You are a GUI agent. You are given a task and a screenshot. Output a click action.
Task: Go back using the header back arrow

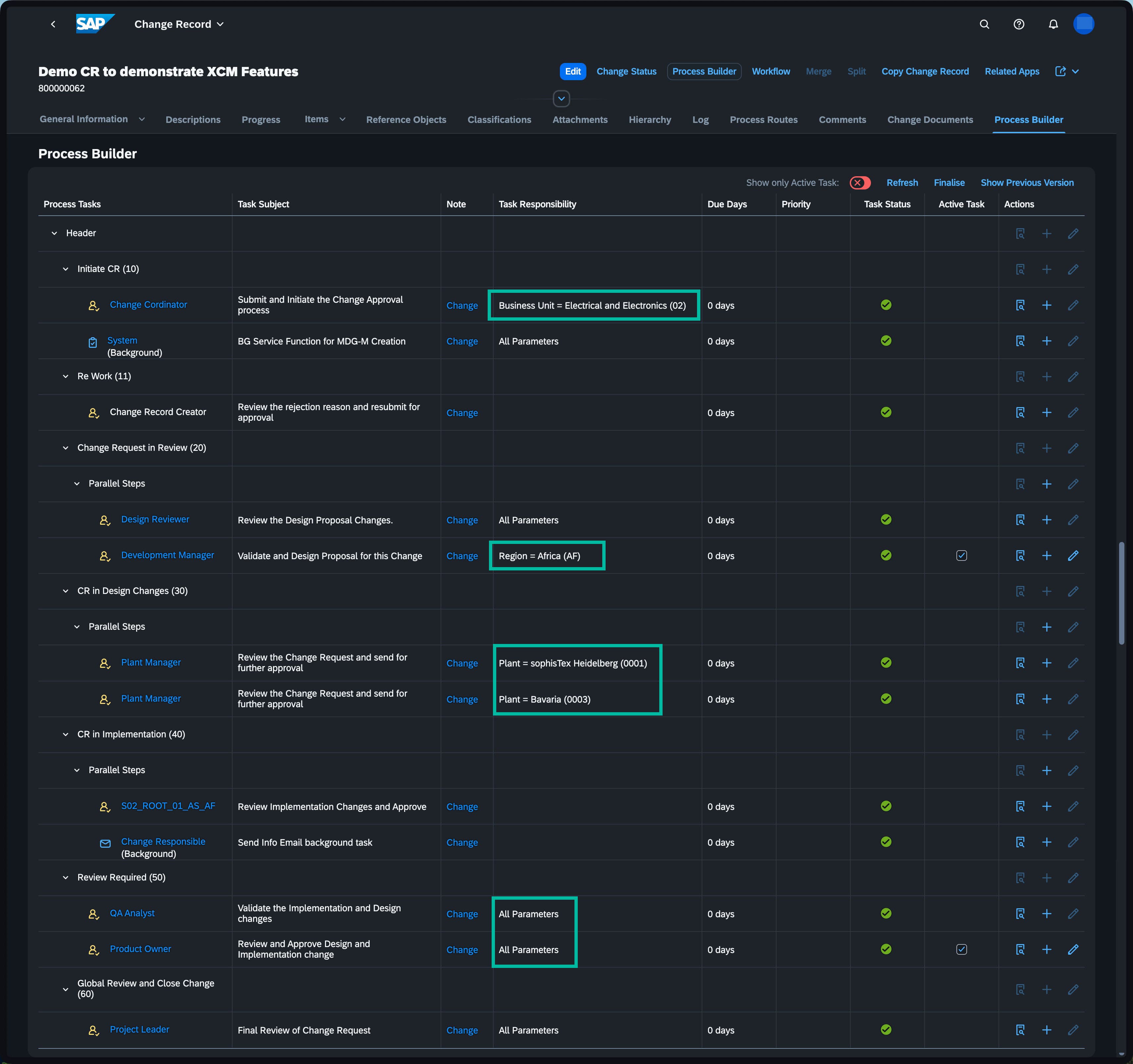[x=53, y=24]
